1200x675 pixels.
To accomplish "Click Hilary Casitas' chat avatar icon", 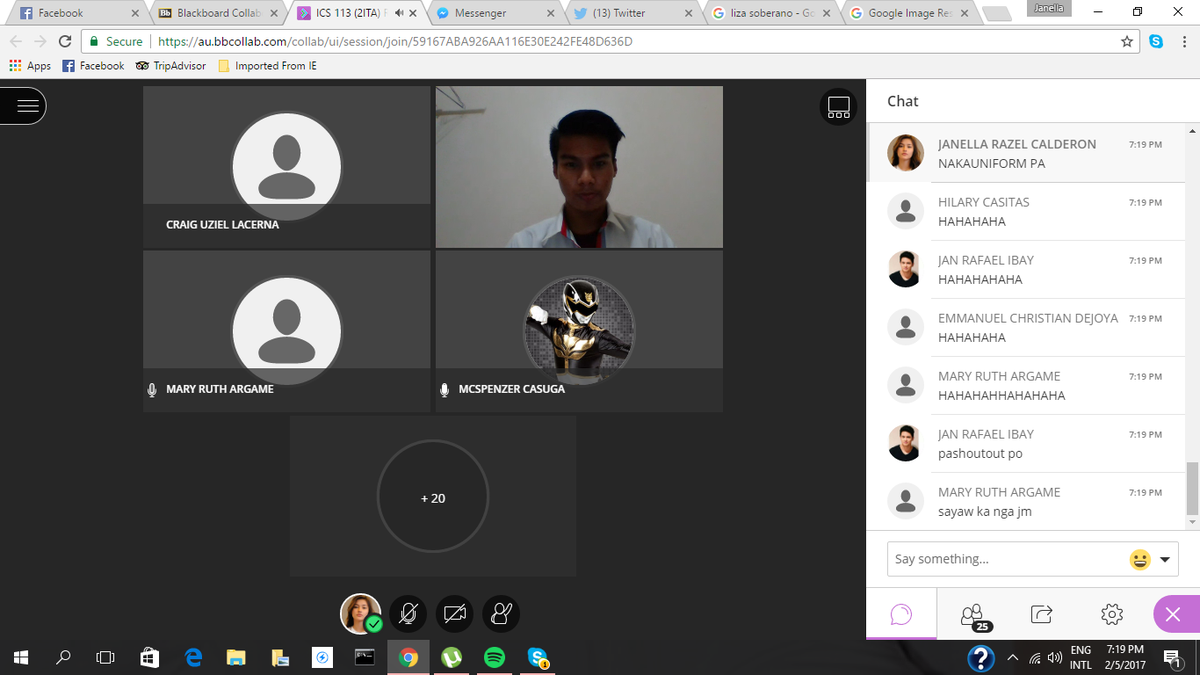I will tap(906, 211).
